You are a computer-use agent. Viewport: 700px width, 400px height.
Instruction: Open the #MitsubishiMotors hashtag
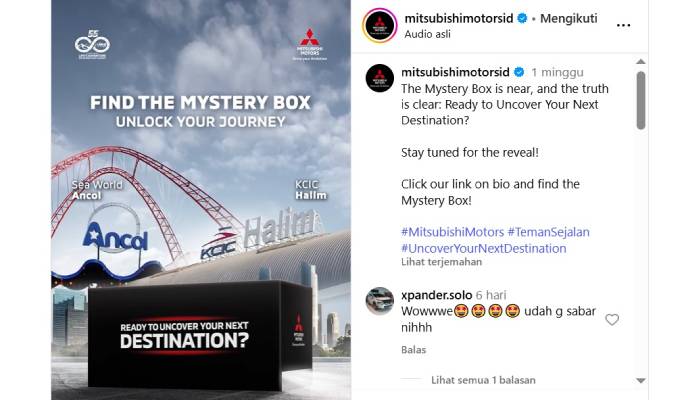click(x=452, y=232)
